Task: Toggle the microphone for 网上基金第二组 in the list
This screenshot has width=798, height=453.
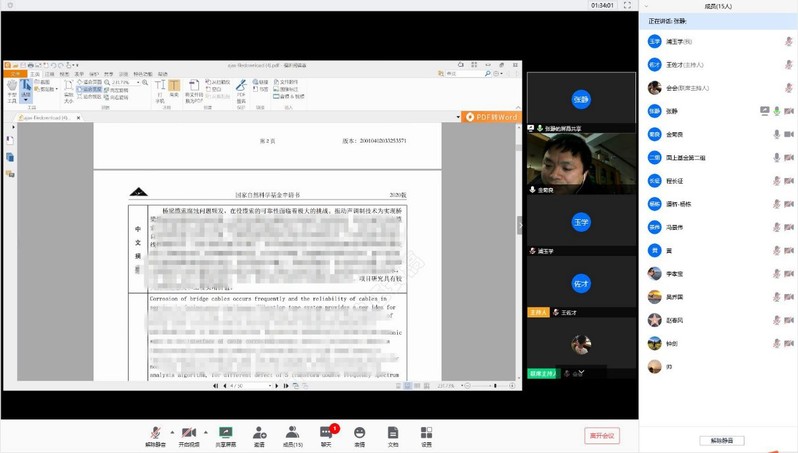Action: coord(776,158)
